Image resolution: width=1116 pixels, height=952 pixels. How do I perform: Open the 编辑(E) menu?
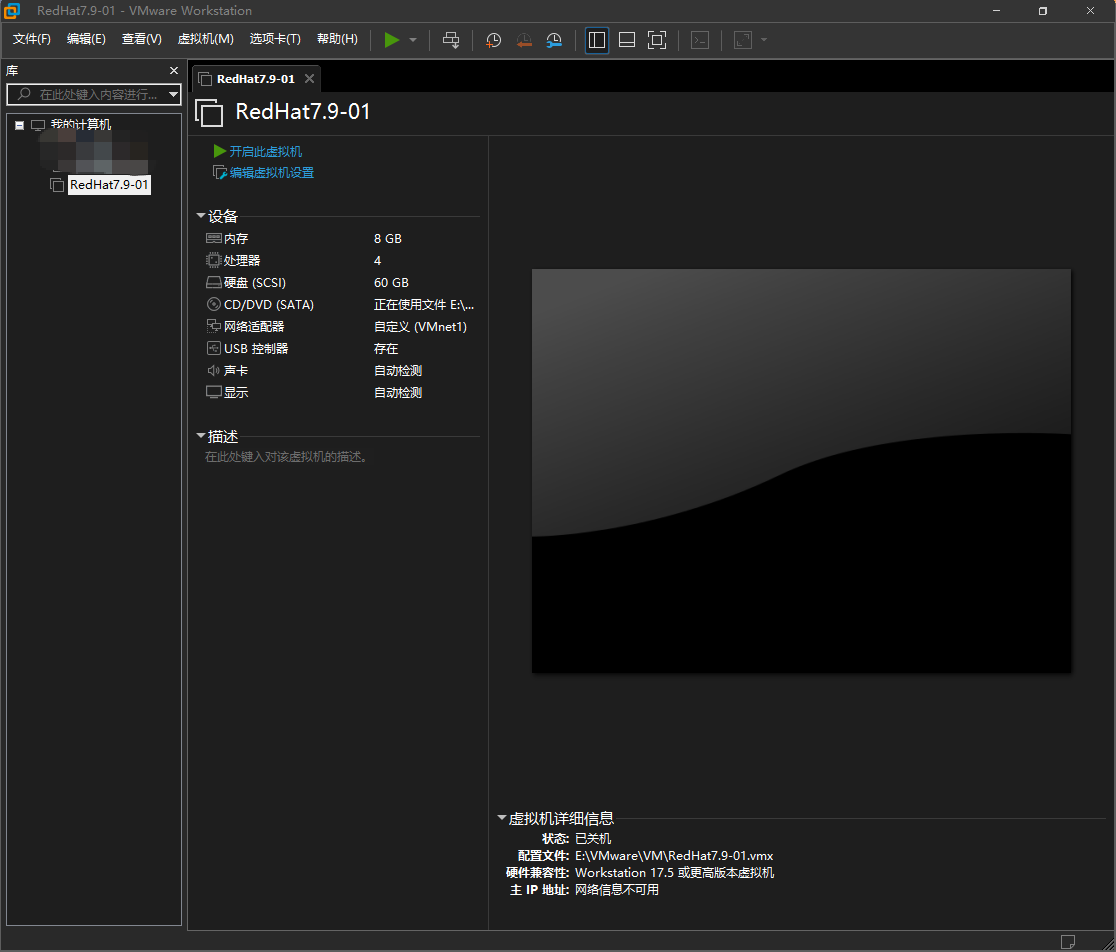[86, 39]
